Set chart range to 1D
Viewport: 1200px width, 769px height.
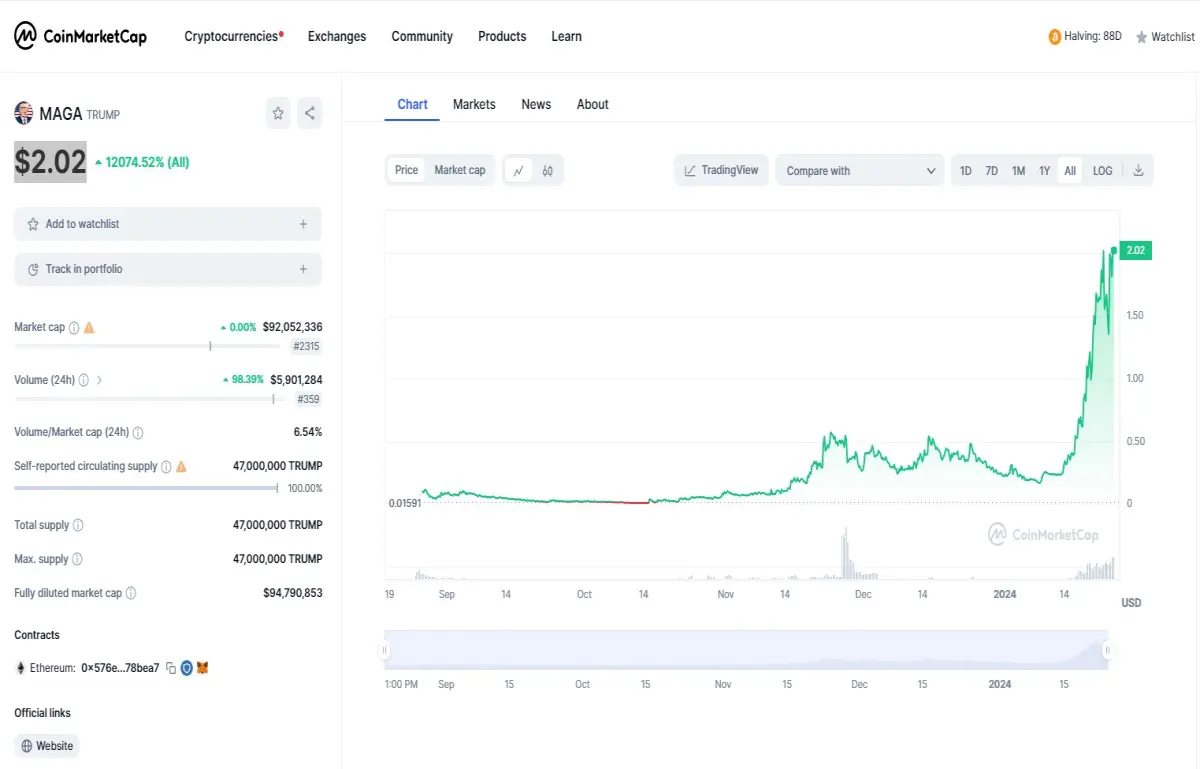(x=966, y=171)
